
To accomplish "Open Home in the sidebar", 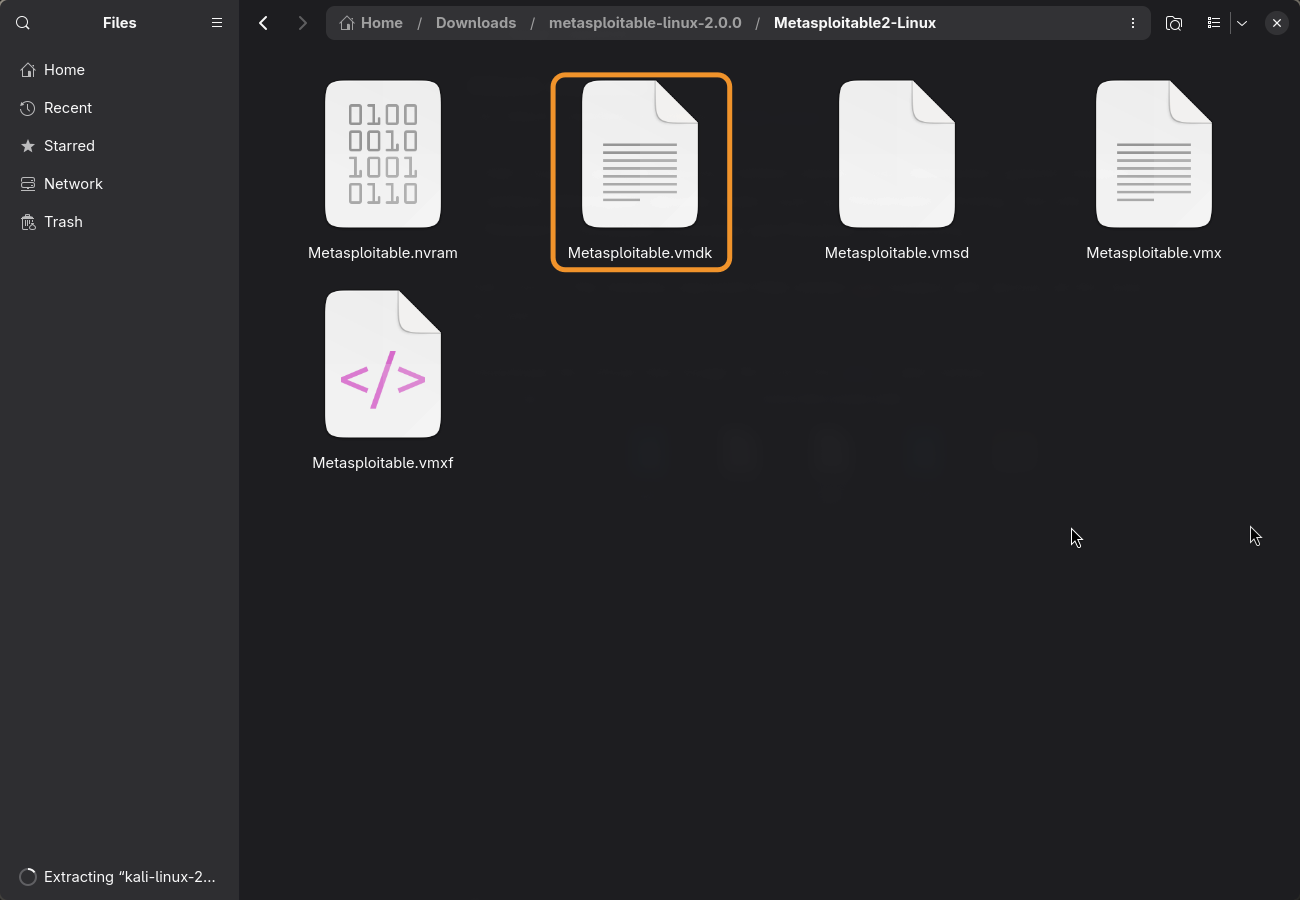I will 119,70.
